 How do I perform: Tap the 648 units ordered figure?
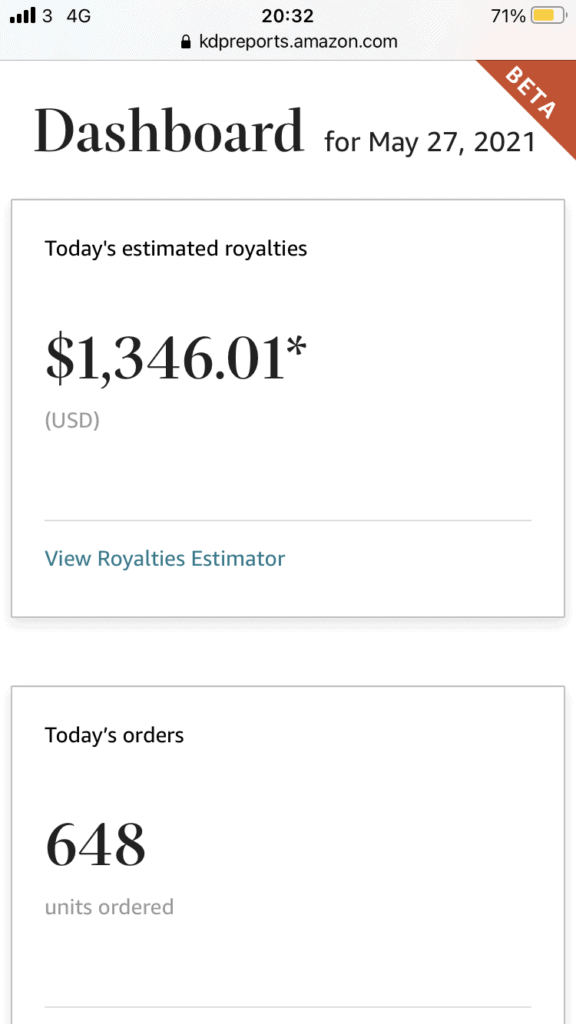(95, 844)
